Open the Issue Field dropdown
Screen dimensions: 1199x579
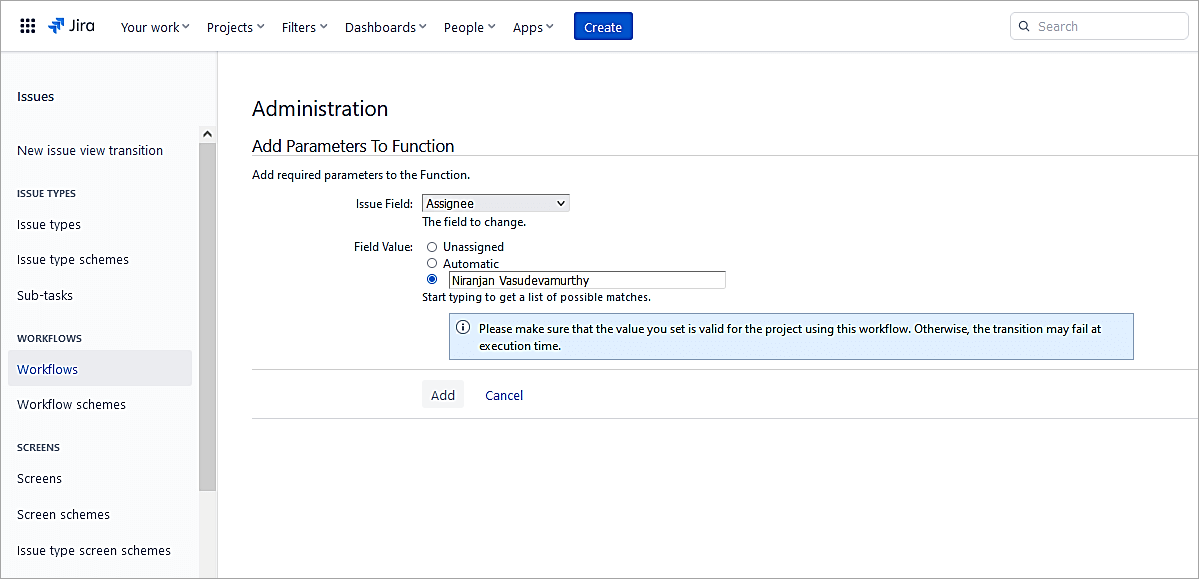click(494, 202)
